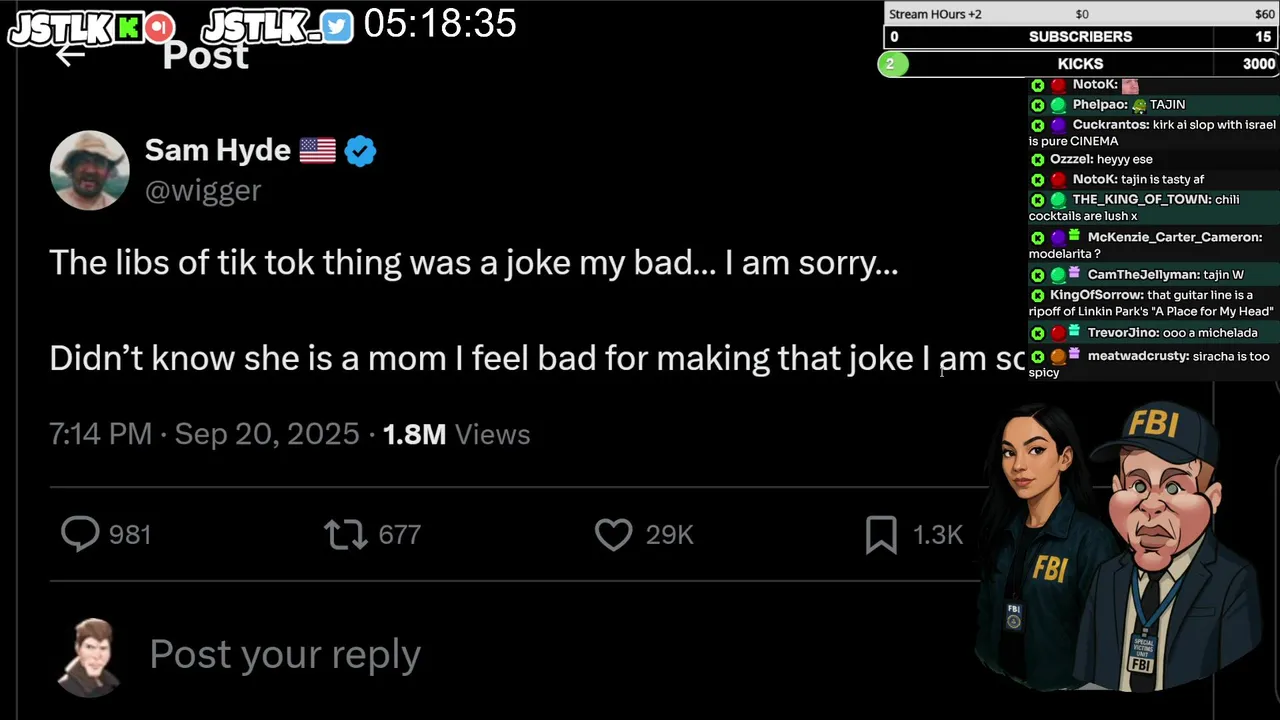Click the 1.8M Views count
Screen dimensions: 1280x720
(456, 434)
